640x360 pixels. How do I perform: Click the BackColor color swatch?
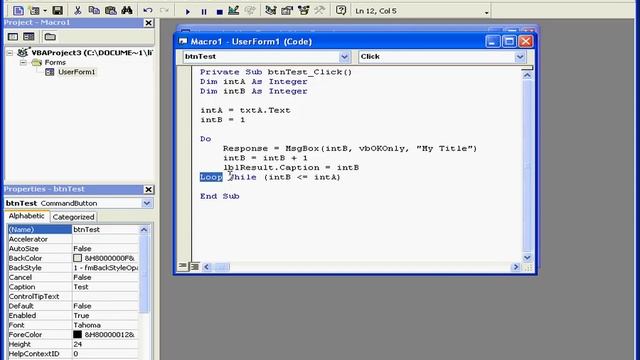[78, 258]
